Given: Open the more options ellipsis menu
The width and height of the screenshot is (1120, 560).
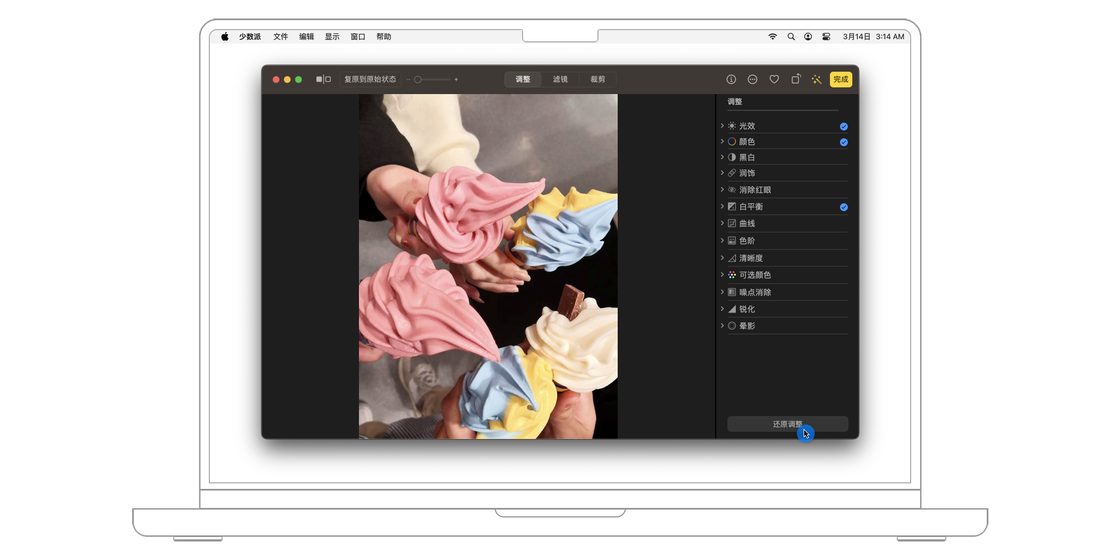Looking at the screenshot, I should coord(752,79).
